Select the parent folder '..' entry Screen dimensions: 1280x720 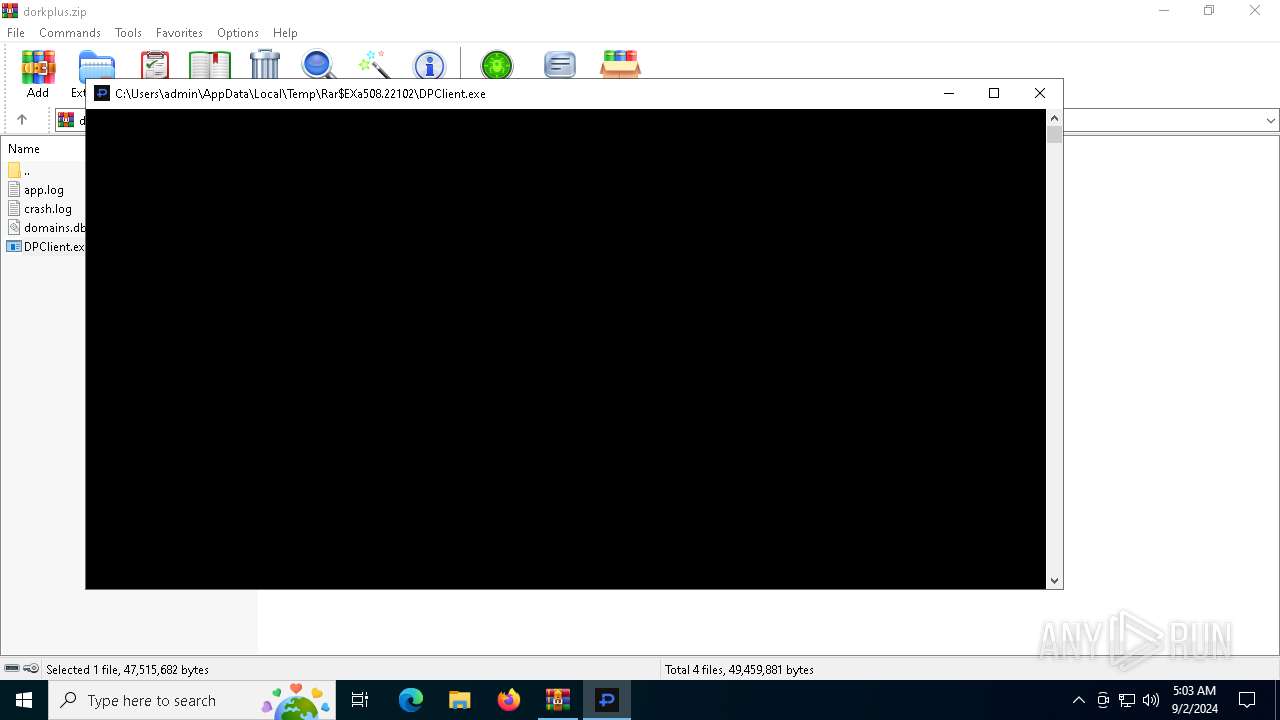click(x=20, y=171)
